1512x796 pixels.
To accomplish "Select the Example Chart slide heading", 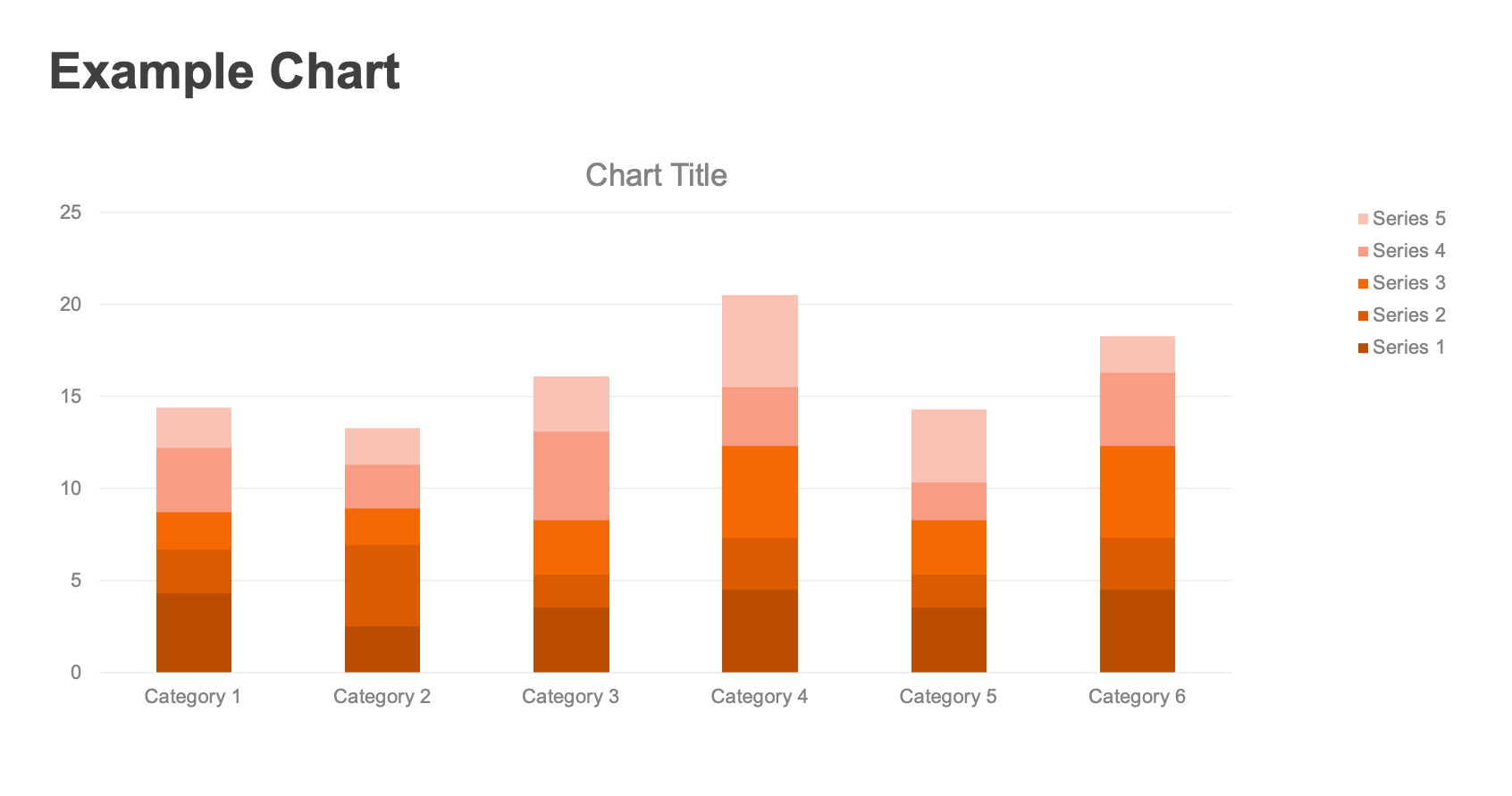I will pyautogui.click(x=224, y=71).
